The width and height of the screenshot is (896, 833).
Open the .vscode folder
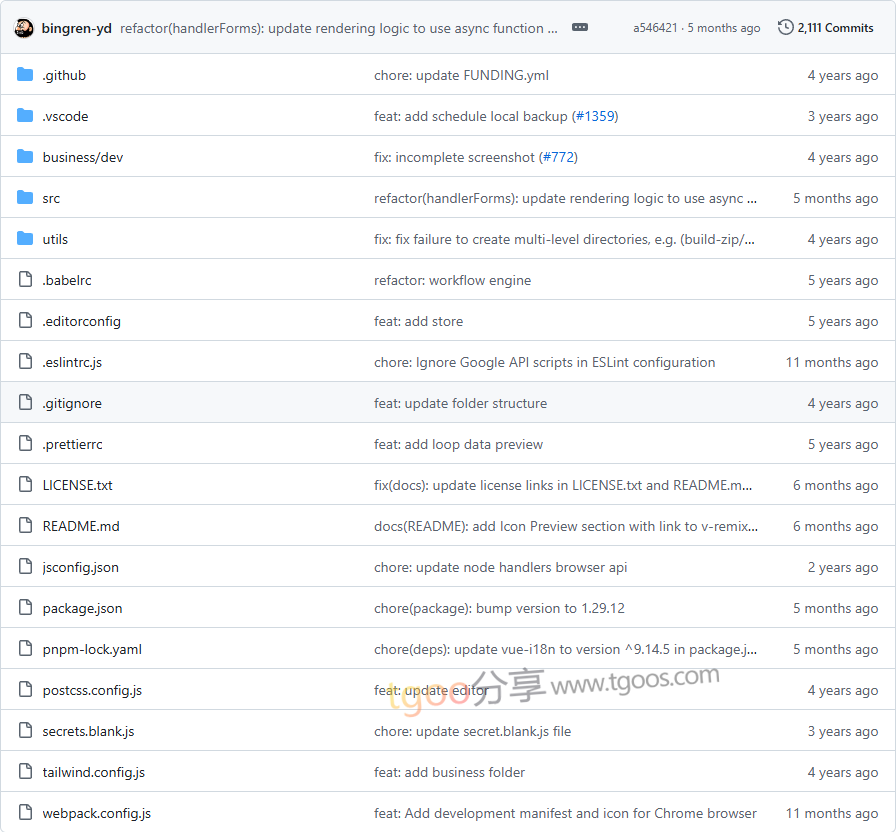click(65, 116)
